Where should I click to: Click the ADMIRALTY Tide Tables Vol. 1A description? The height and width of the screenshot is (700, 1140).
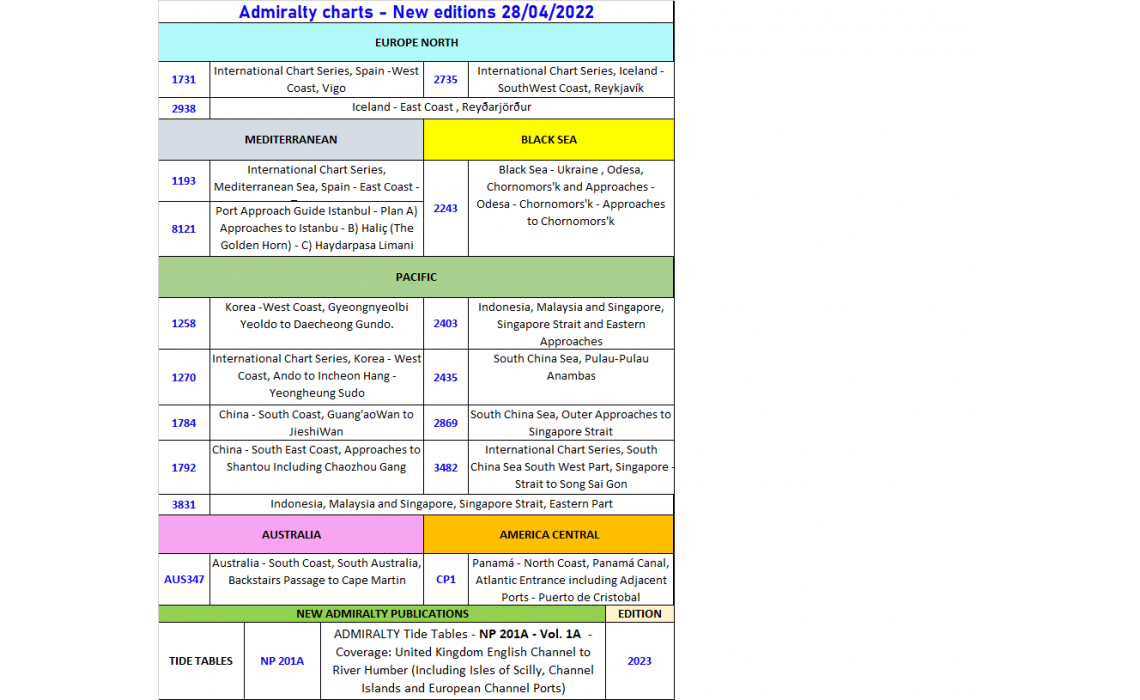click(462, 661)
